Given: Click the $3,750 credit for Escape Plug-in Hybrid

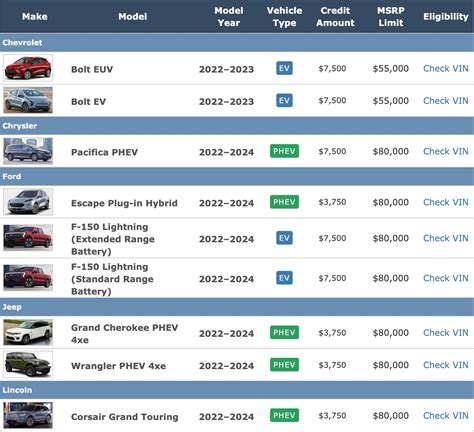Looking at the screenshot, I should [332, 202].
